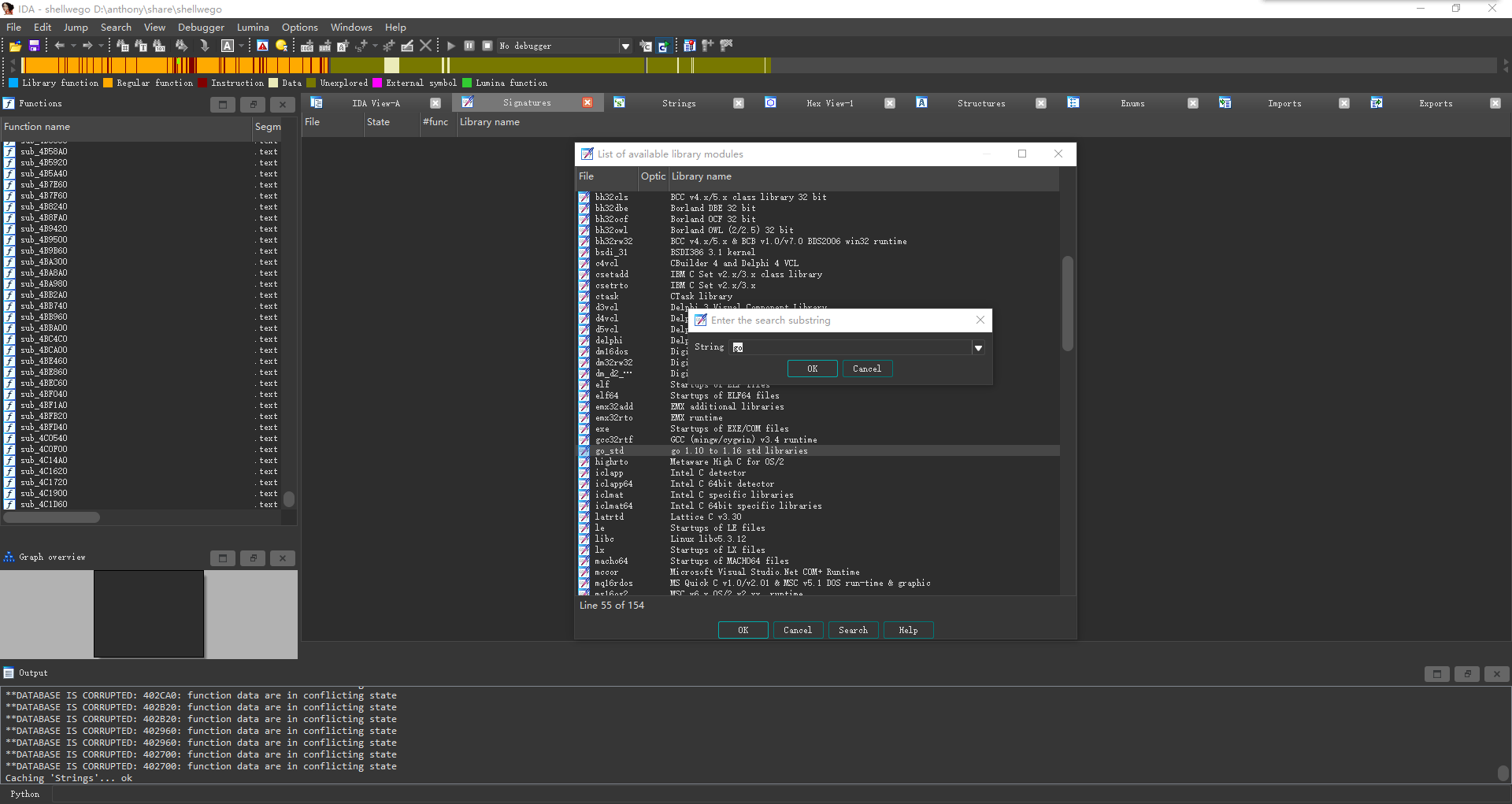Float the Graph overview panel

click(x=253, y=558)
